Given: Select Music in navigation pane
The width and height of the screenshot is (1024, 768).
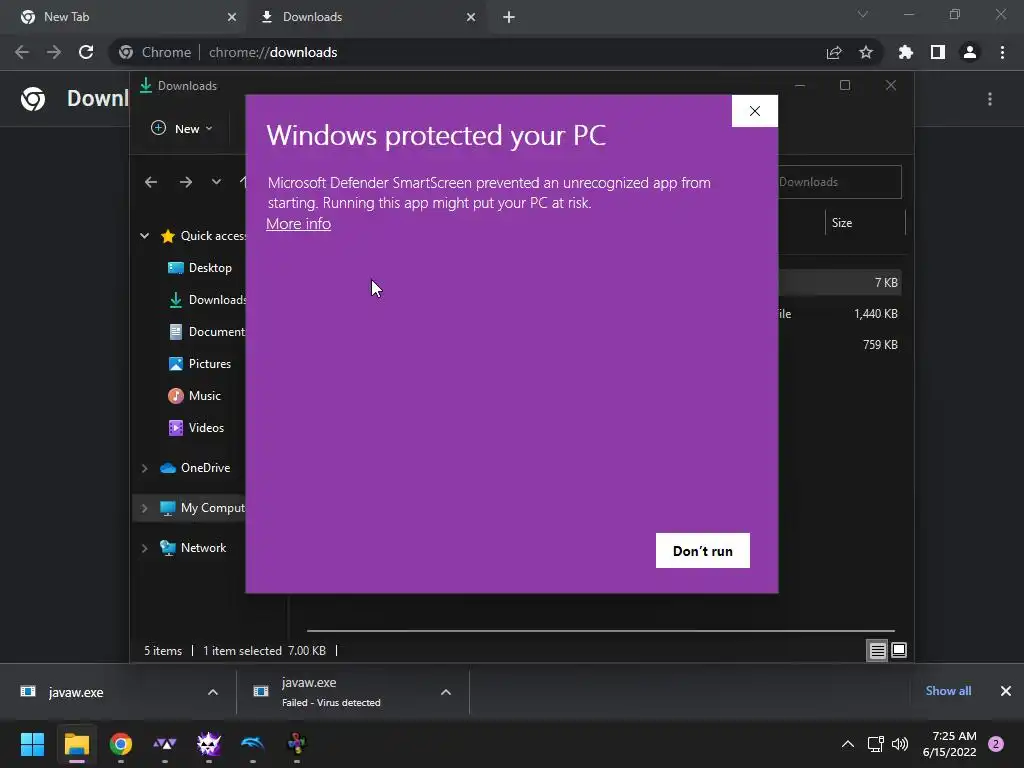Looking at the screenshot, I should [195, 396].
